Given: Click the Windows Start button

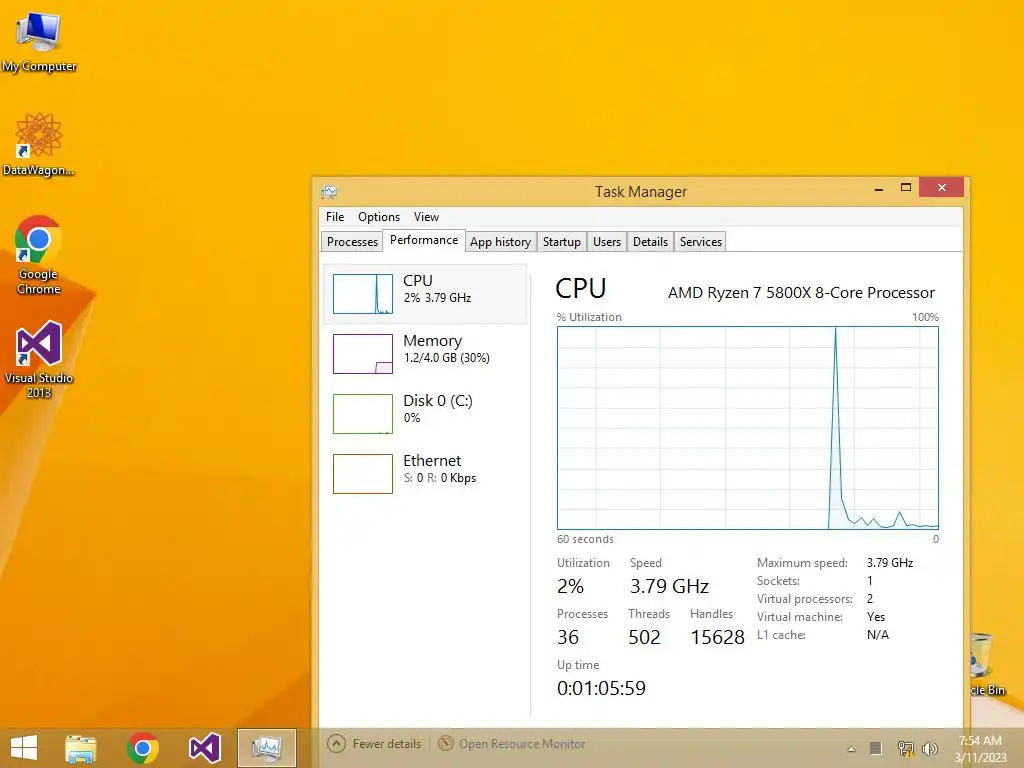Looking at the screenshot, I should pyautogui.click(x=24, y=748).
